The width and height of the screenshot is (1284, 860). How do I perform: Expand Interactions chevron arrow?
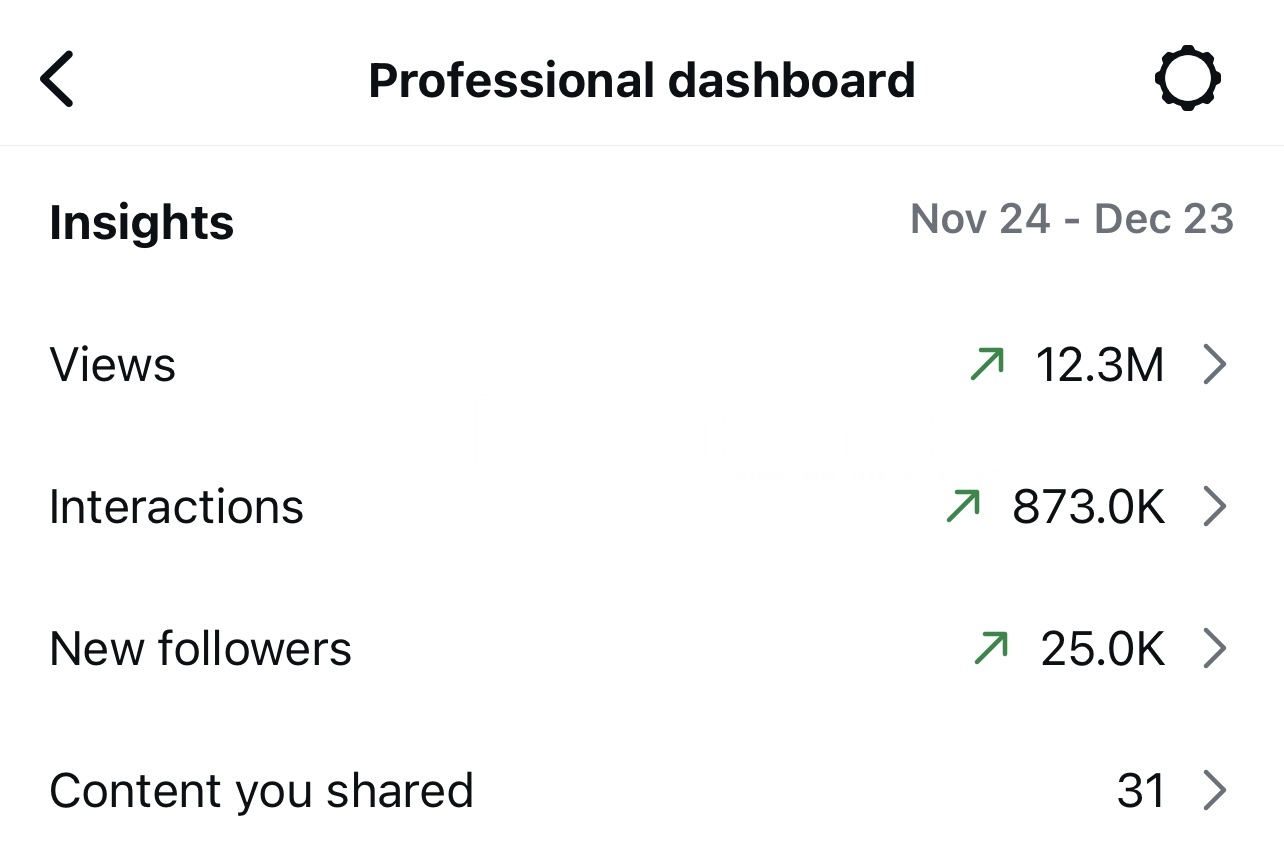1214,507
